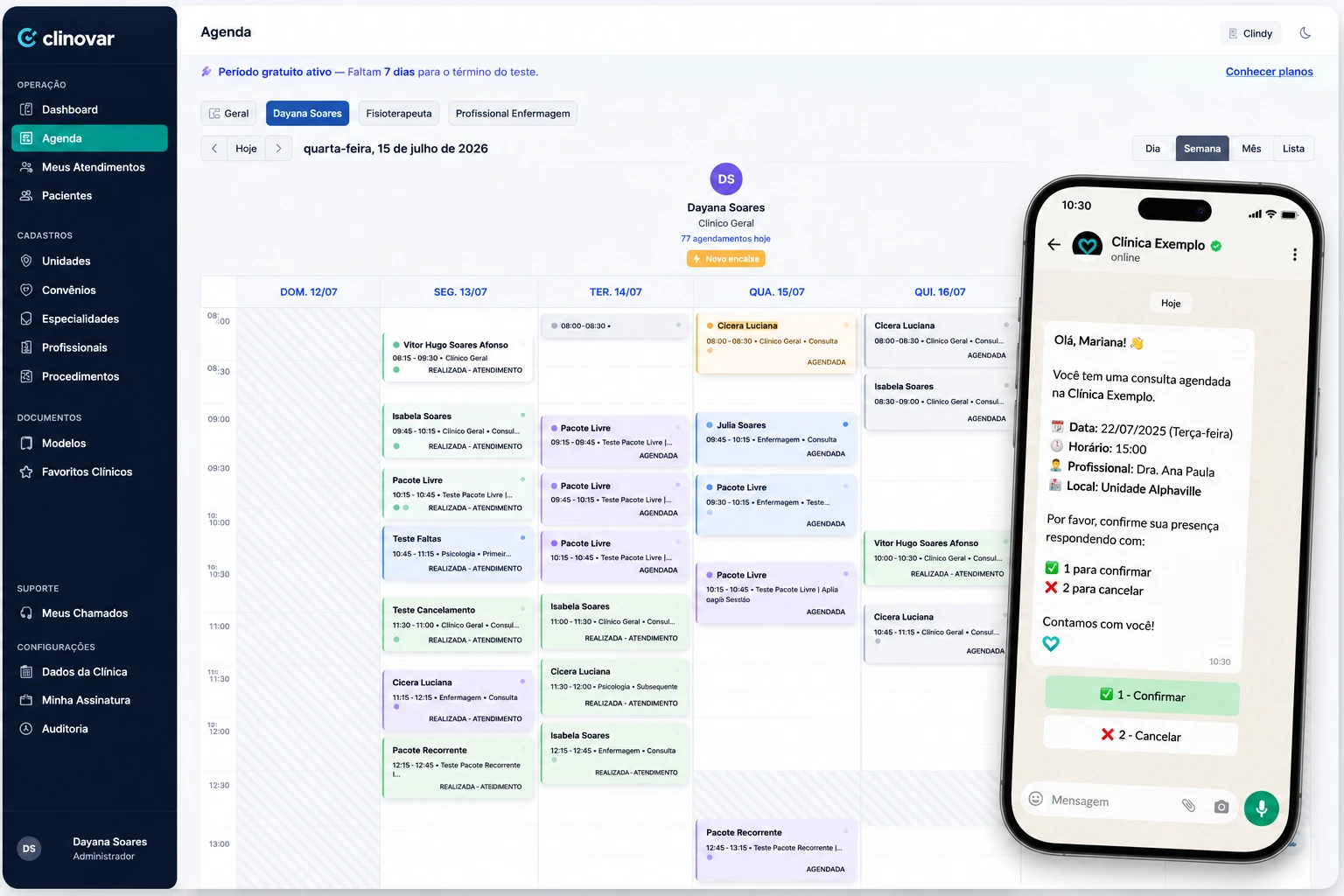Click the Favoritos Clínicos star icon

[x=26, y=472]
